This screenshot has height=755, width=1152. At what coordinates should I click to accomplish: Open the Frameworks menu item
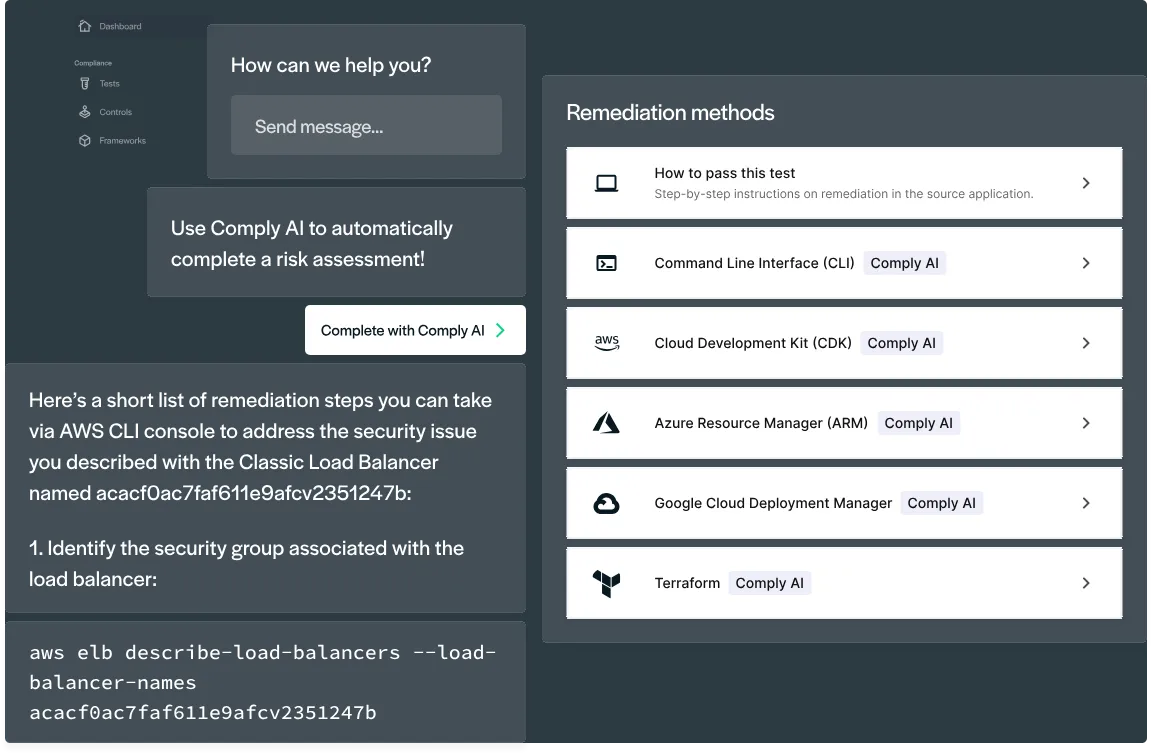122,141
